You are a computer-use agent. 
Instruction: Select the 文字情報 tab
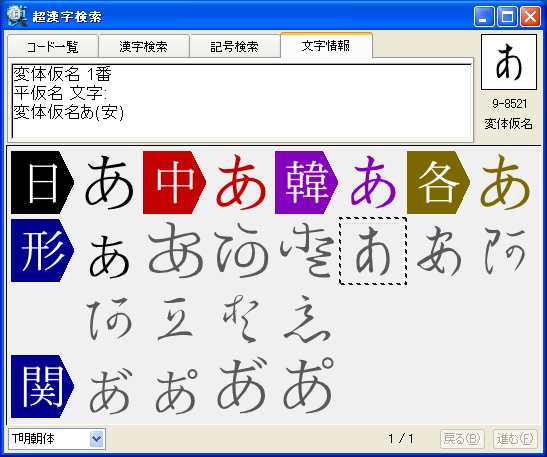click(x=326, y=45)
